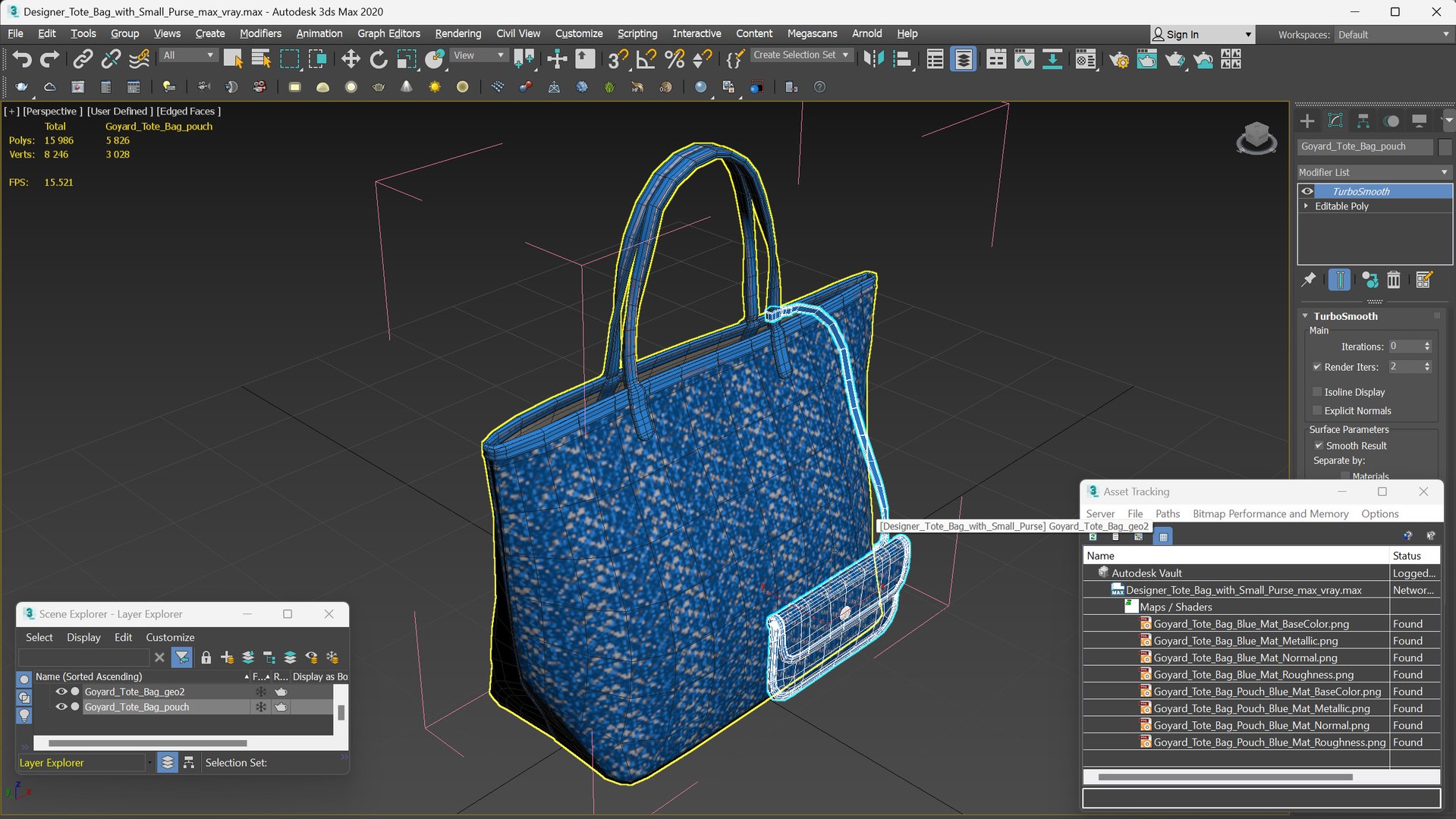The height and width of the screenshot is (819, 1456).
Task: Open the Curve Editor icon
Action: pos(1024,58)
